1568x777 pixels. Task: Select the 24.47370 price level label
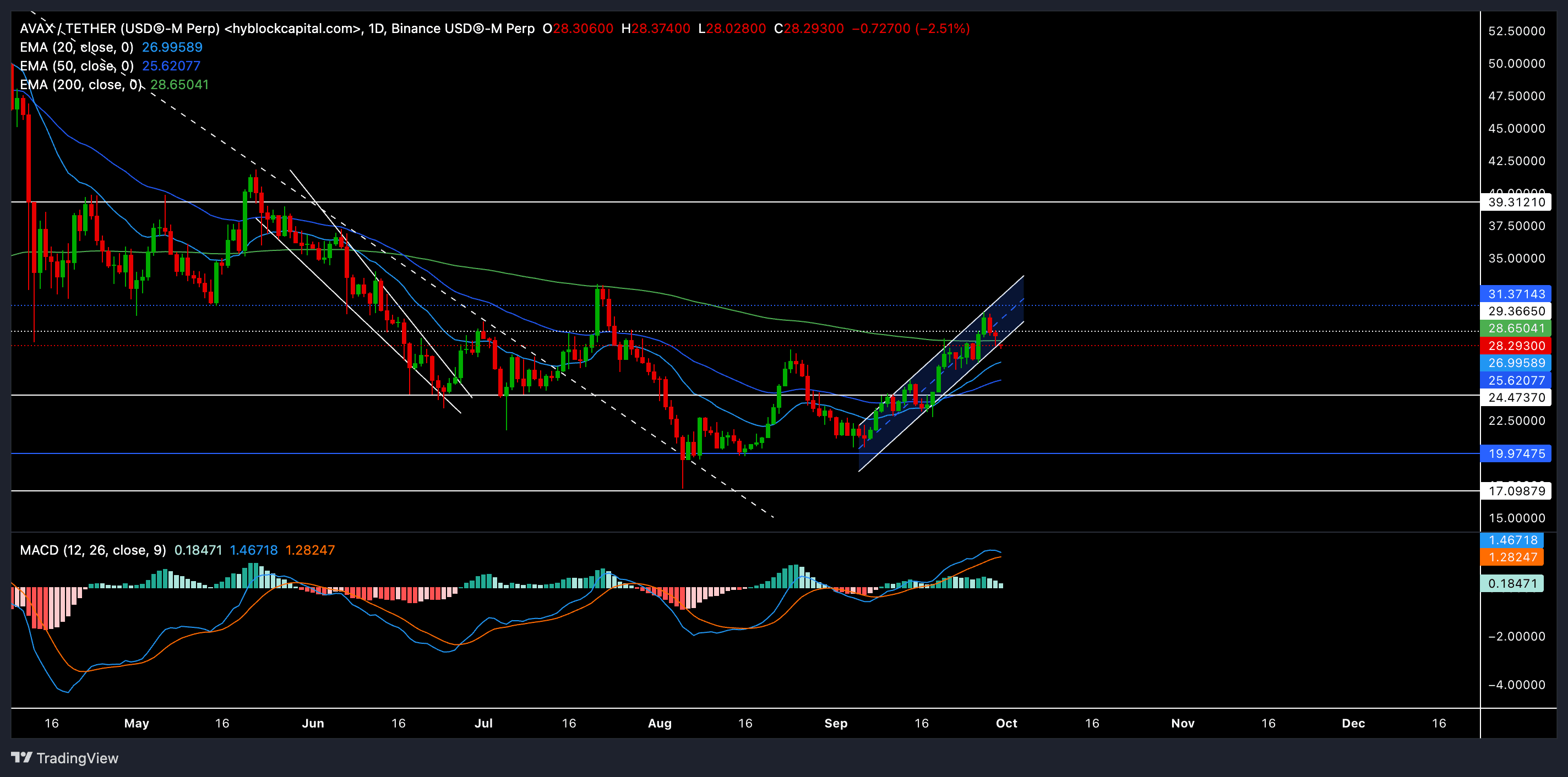[1516, 397]
